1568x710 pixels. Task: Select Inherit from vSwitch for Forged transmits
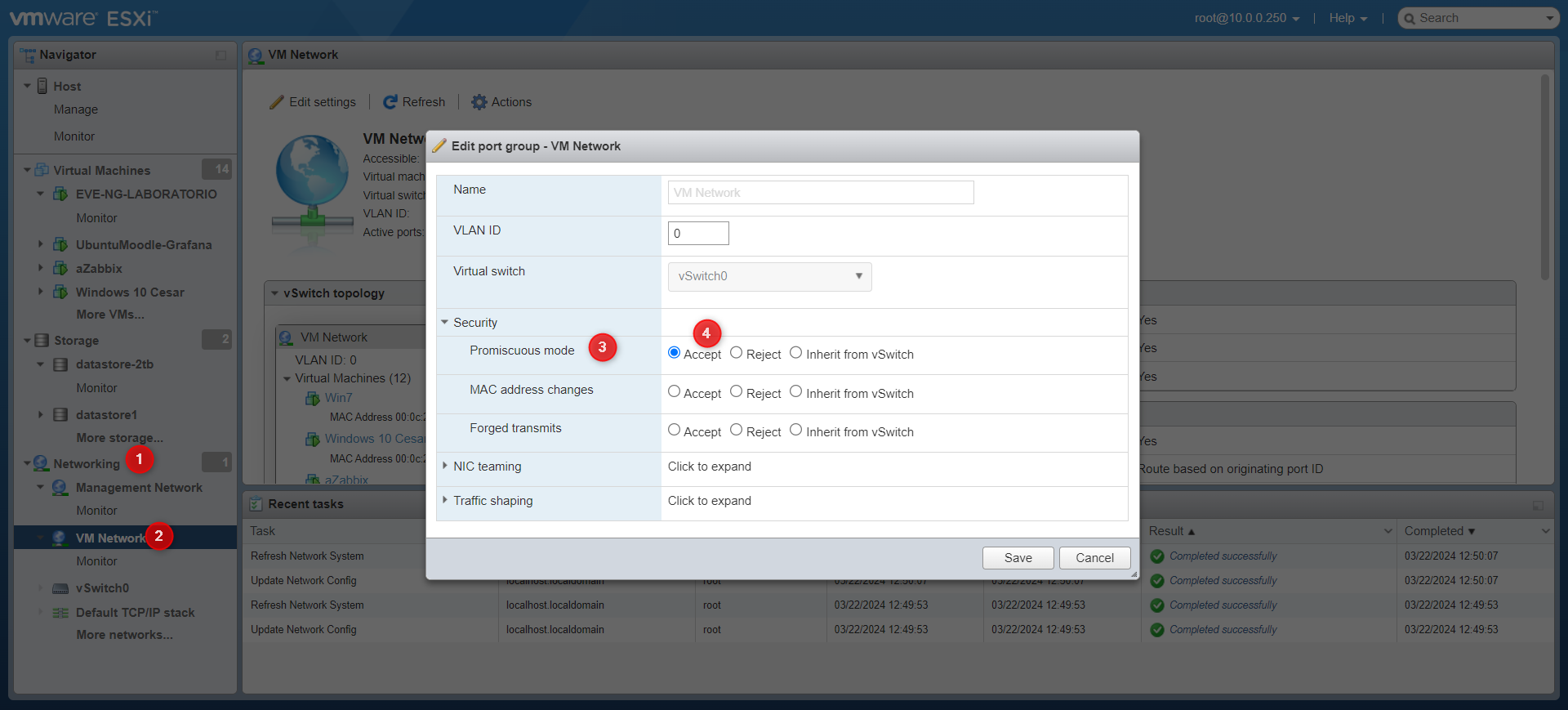[x=796, y=430]
